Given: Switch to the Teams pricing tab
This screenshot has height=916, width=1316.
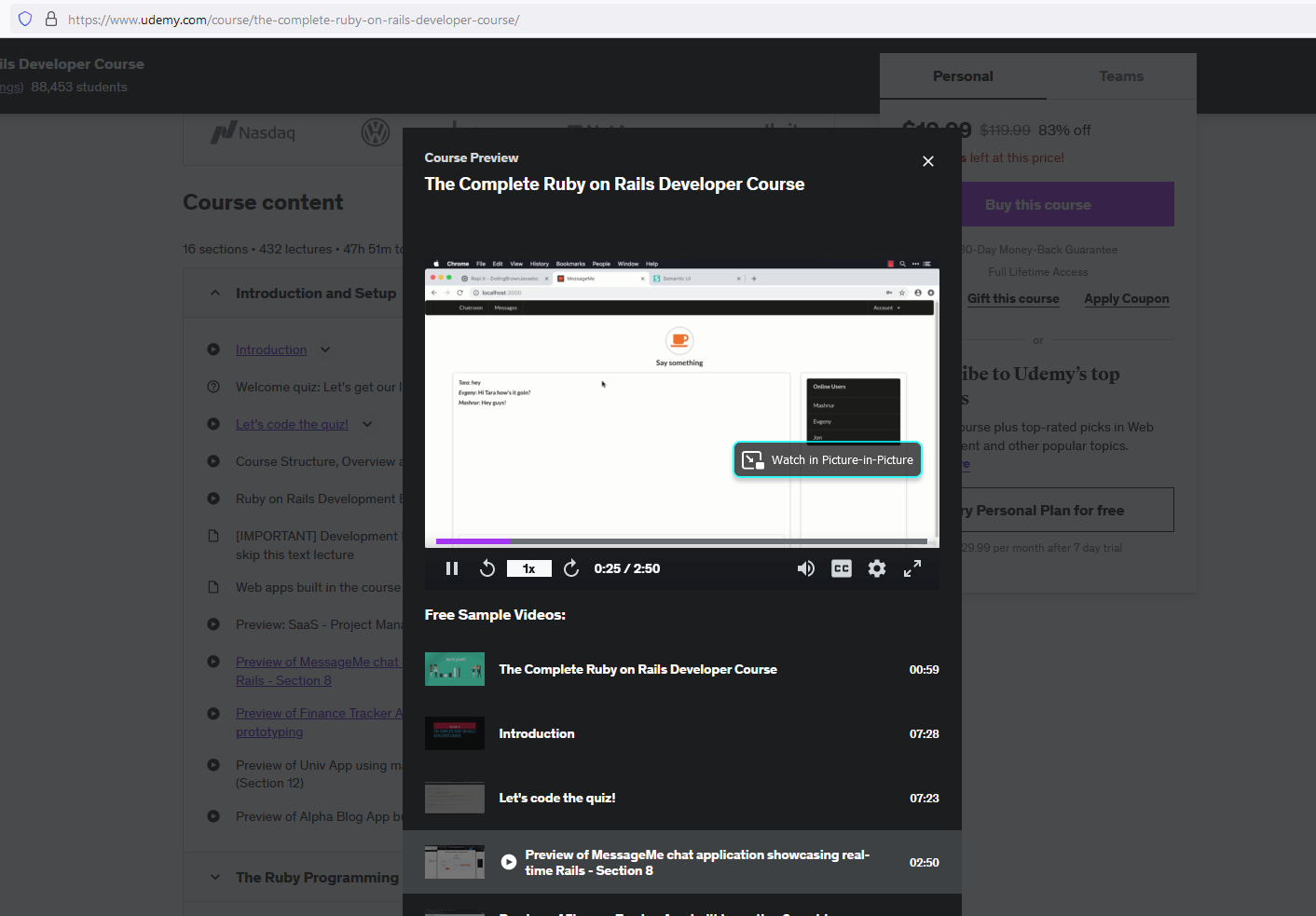Looking at the screenshot, I should click(x=1120, y=75).
